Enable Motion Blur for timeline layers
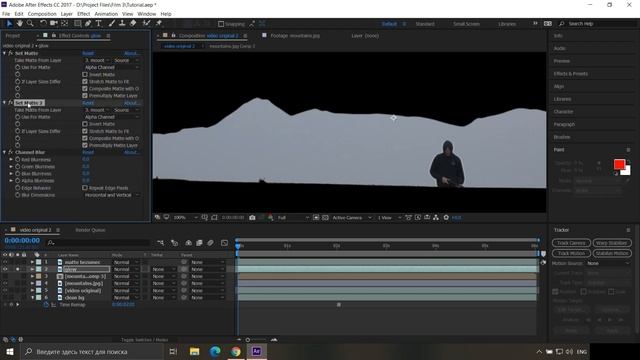Screen dimensions: 640x360 210,243
